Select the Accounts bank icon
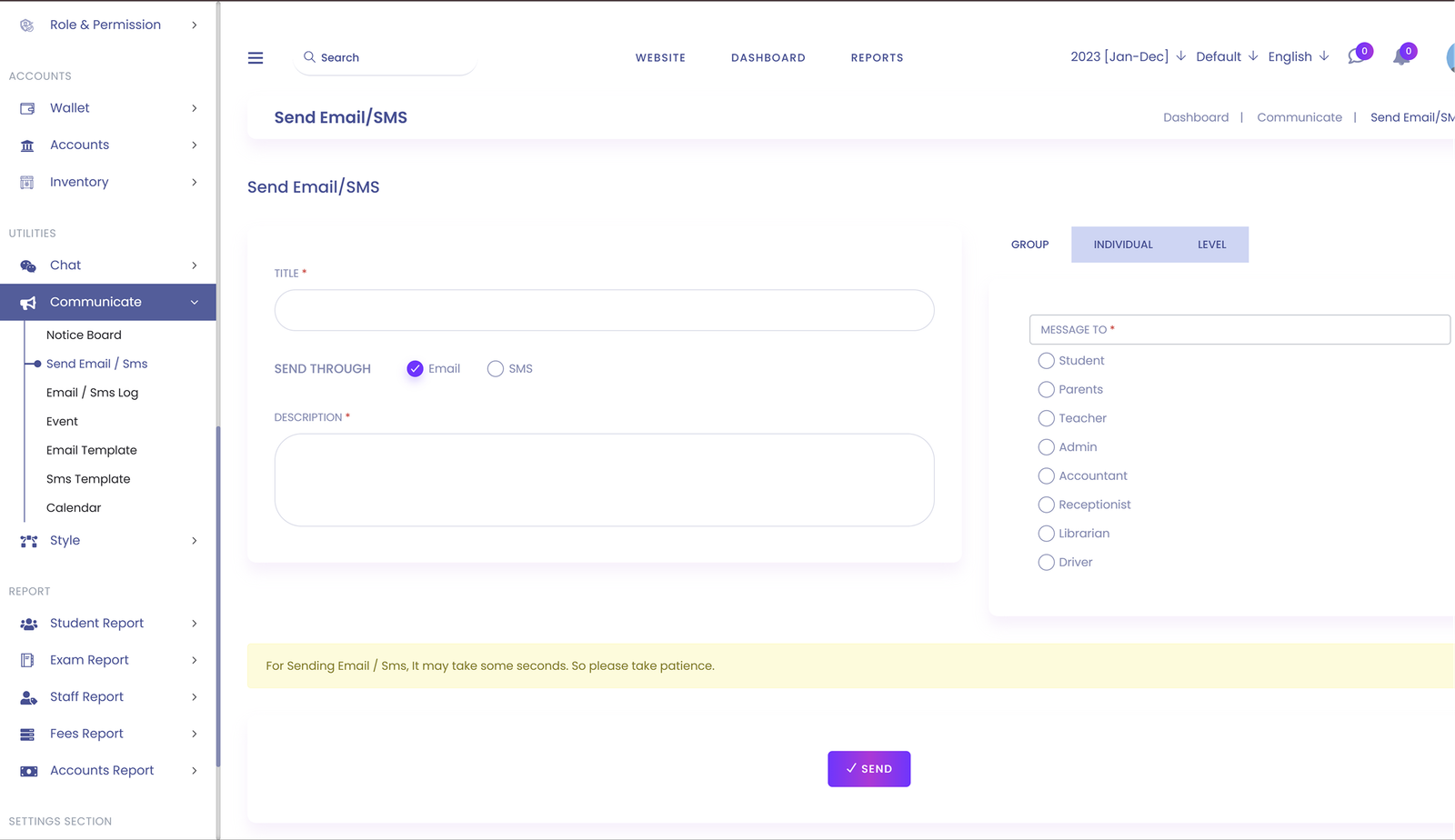 click(27, 145)
